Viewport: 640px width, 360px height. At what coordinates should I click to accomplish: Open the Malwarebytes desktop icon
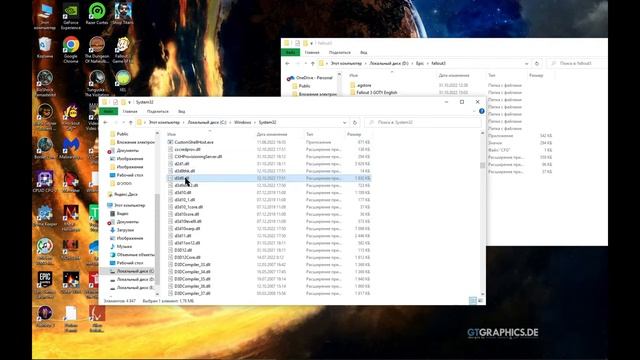tap(71, 149)
